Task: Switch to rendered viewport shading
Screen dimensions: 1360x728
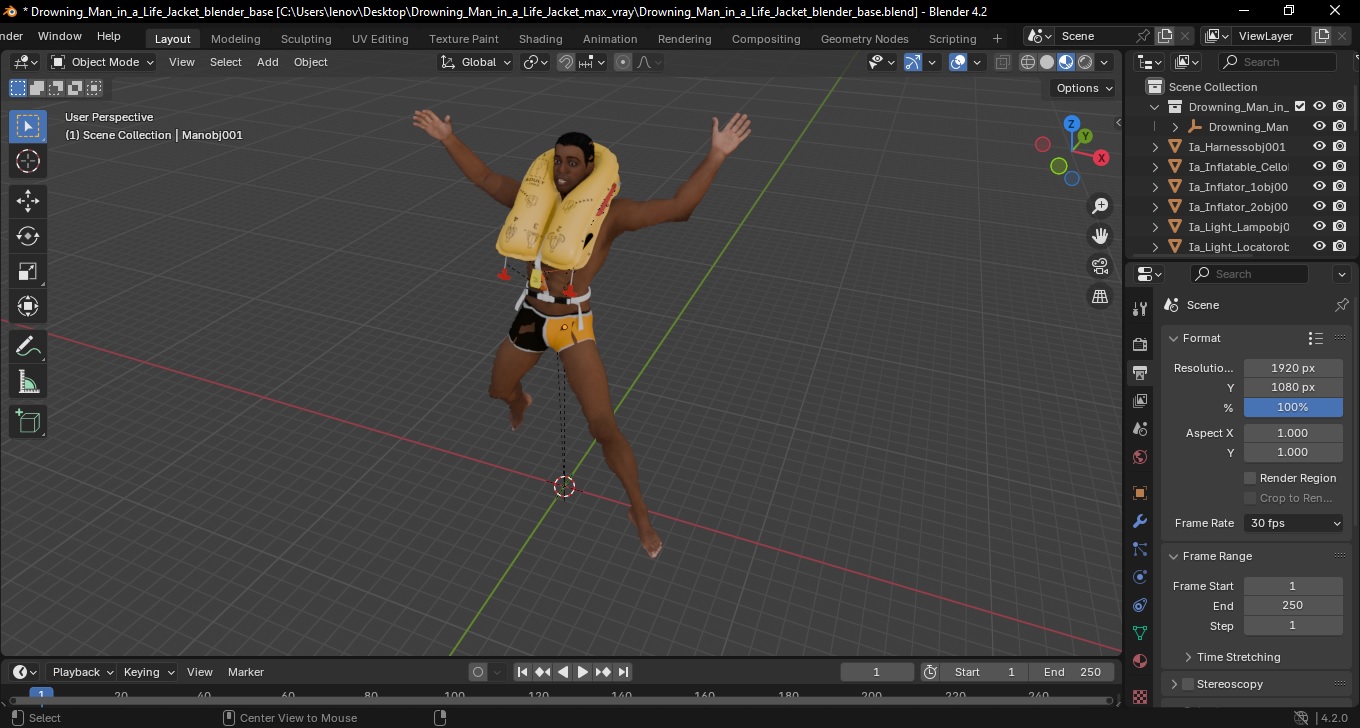Action: [1085, 62]
